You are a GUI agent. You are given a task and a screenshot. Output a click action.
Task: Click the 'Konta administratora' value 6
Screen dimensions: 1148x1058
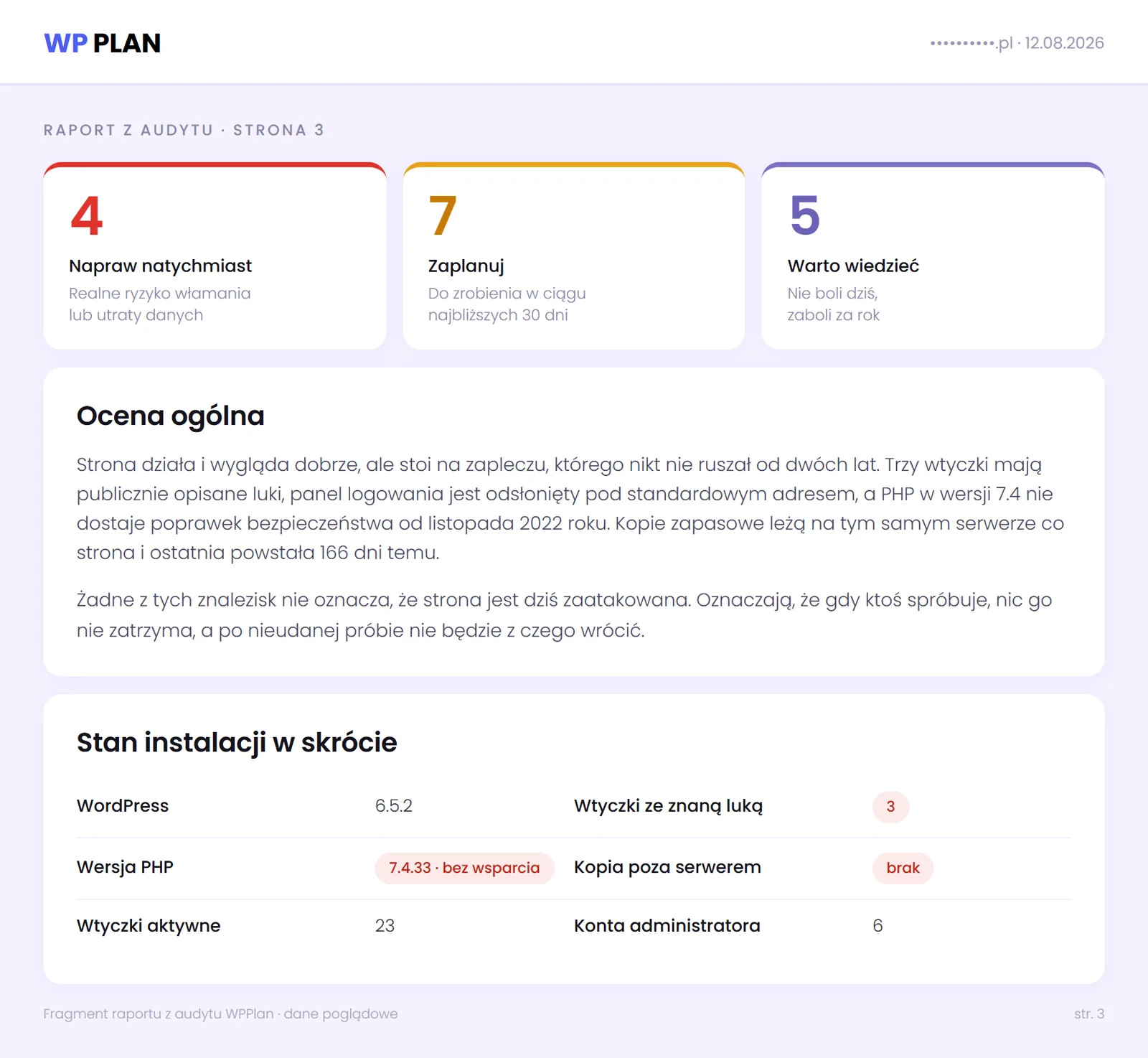coord(878,926)
